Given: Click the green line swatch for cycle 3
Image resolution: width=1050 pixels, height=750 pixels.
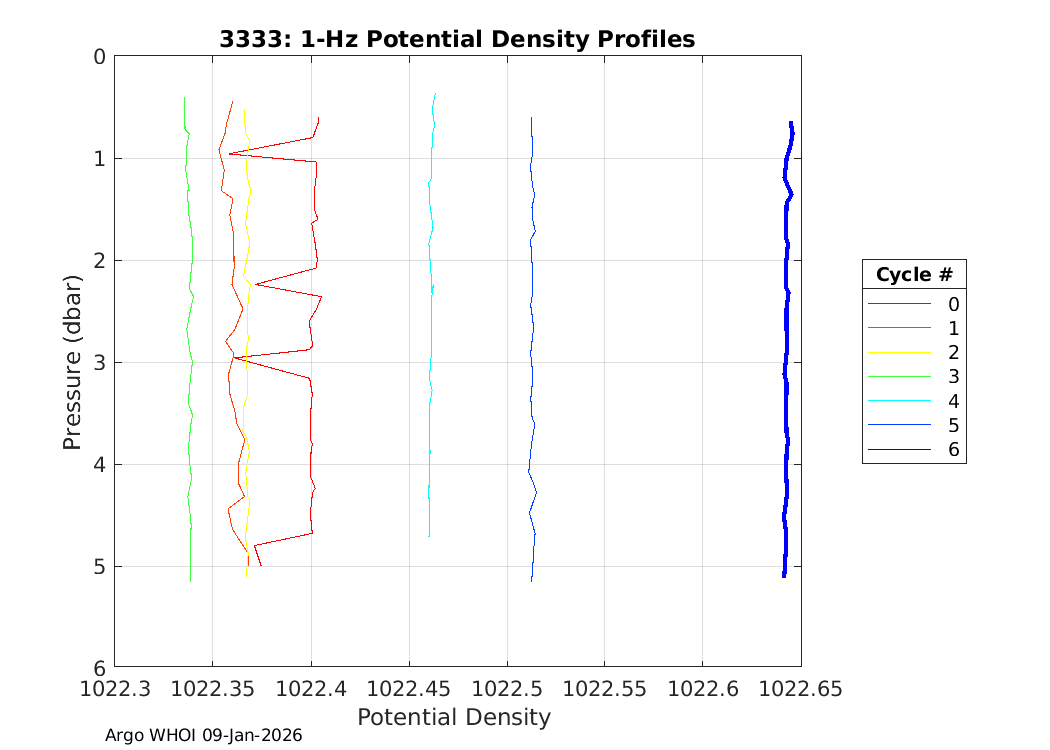Looking at the screenshot, I should pos(898,377).
